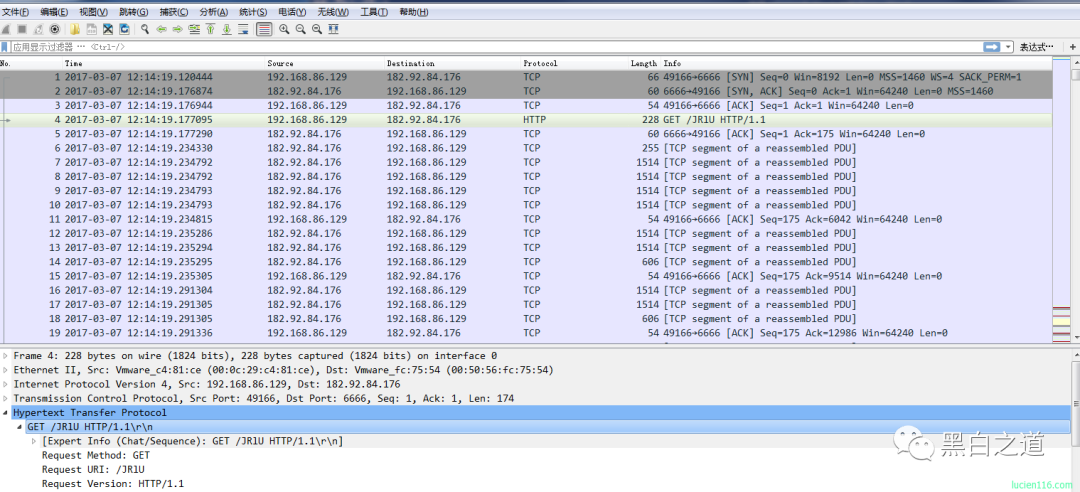Click the stop capture square icon

point(22,29)
